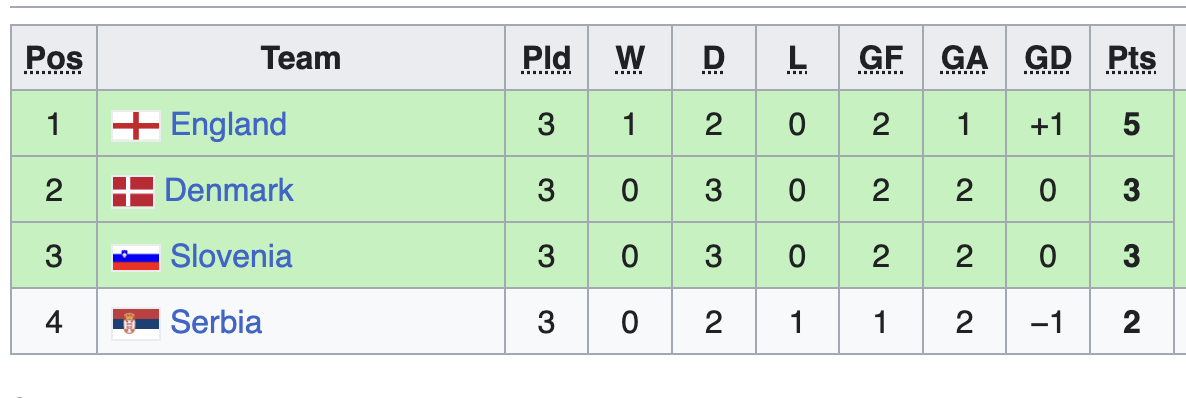The width and height of the screenshot is (1186, 398).
Task: Click the Pld abbreviation header
Action: (547, 58)
